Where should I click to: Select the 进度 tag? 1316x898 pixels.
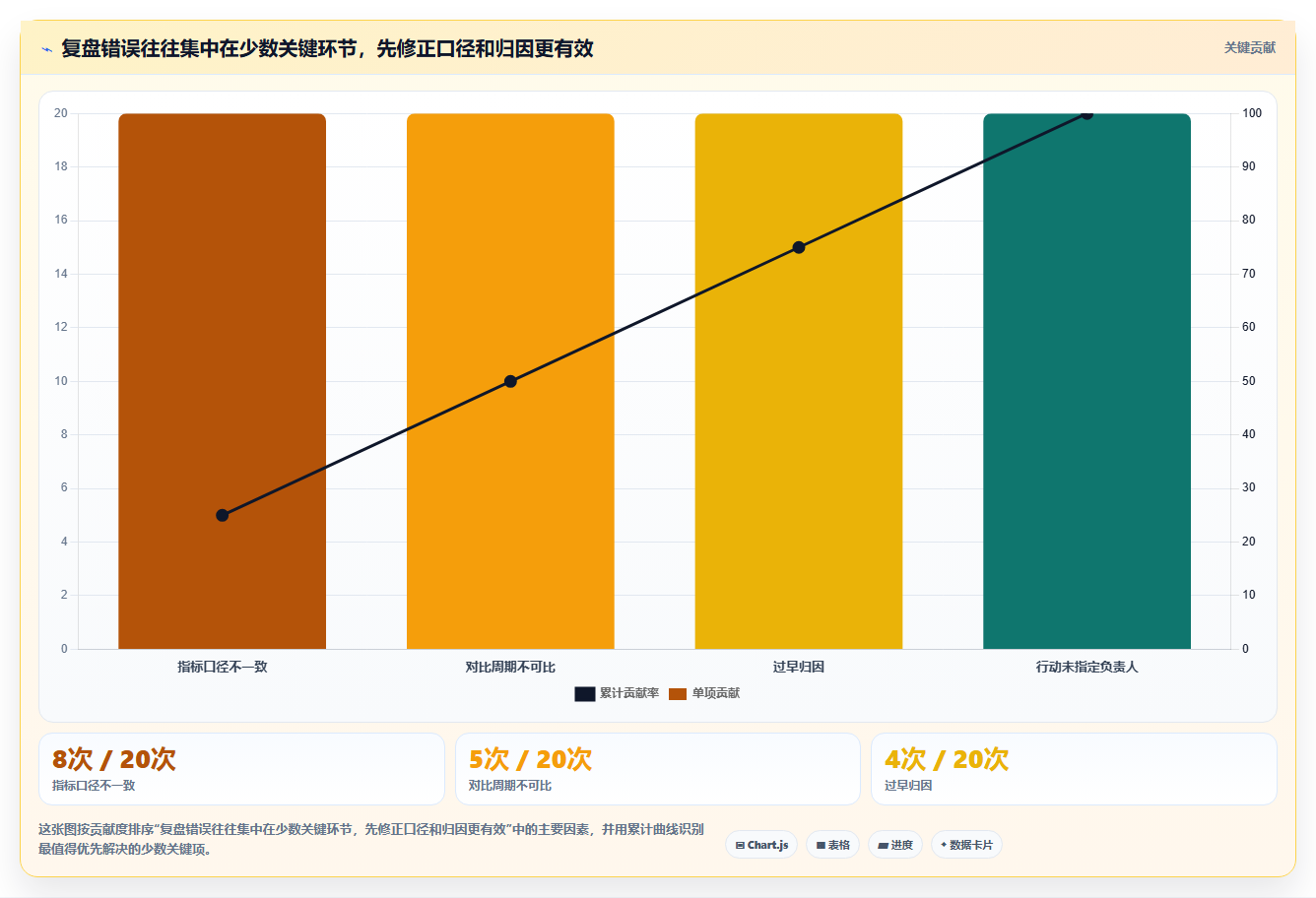[895, 845]
